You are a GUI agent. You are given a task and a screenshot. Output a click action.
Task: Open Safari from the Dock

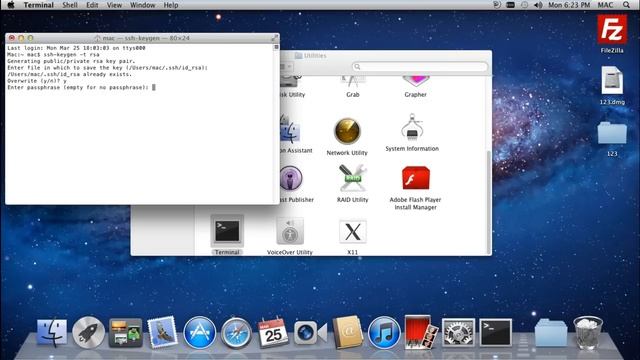236,333
